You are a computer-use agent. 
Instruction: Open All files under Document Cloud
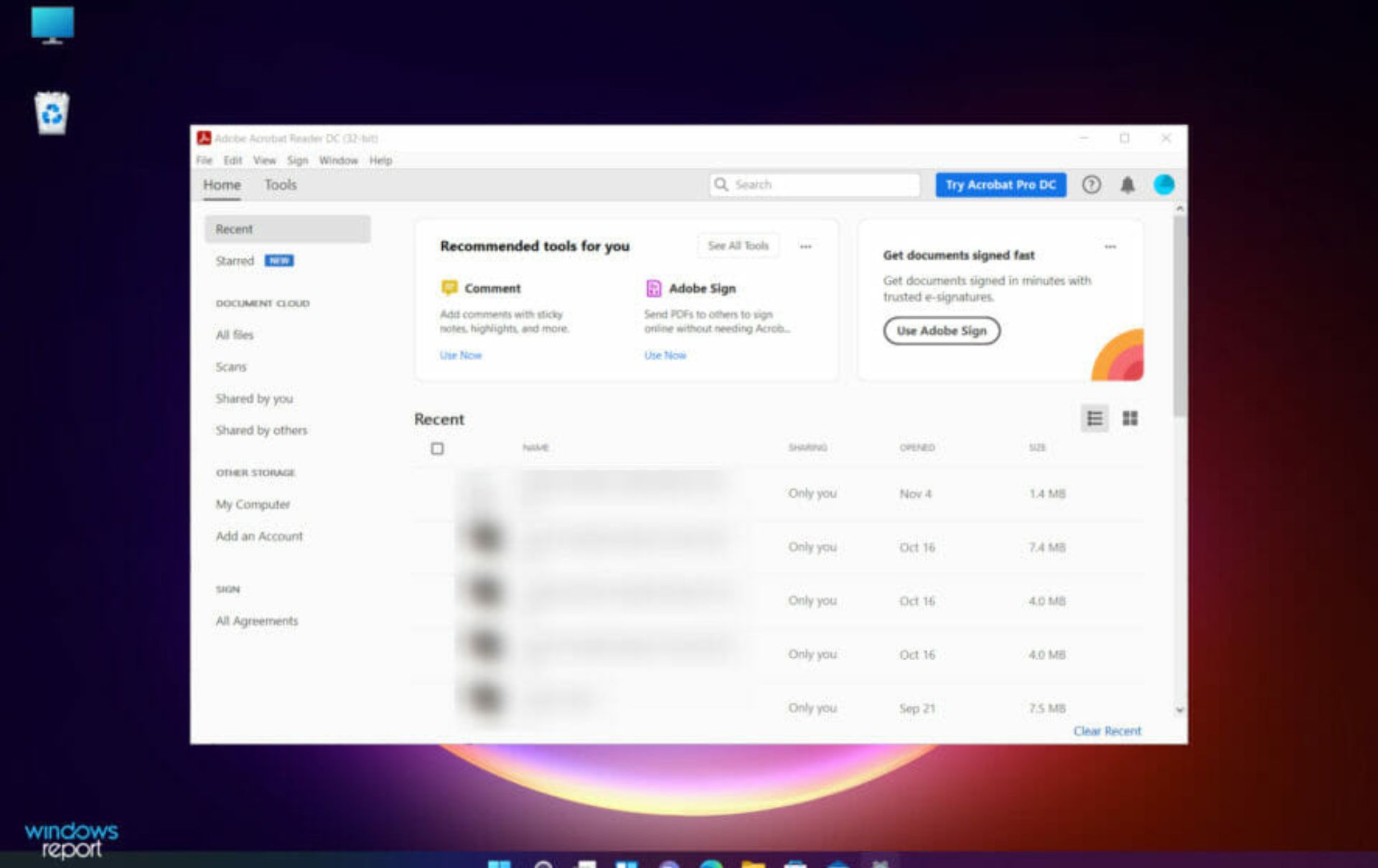click(x=235, y=335)
